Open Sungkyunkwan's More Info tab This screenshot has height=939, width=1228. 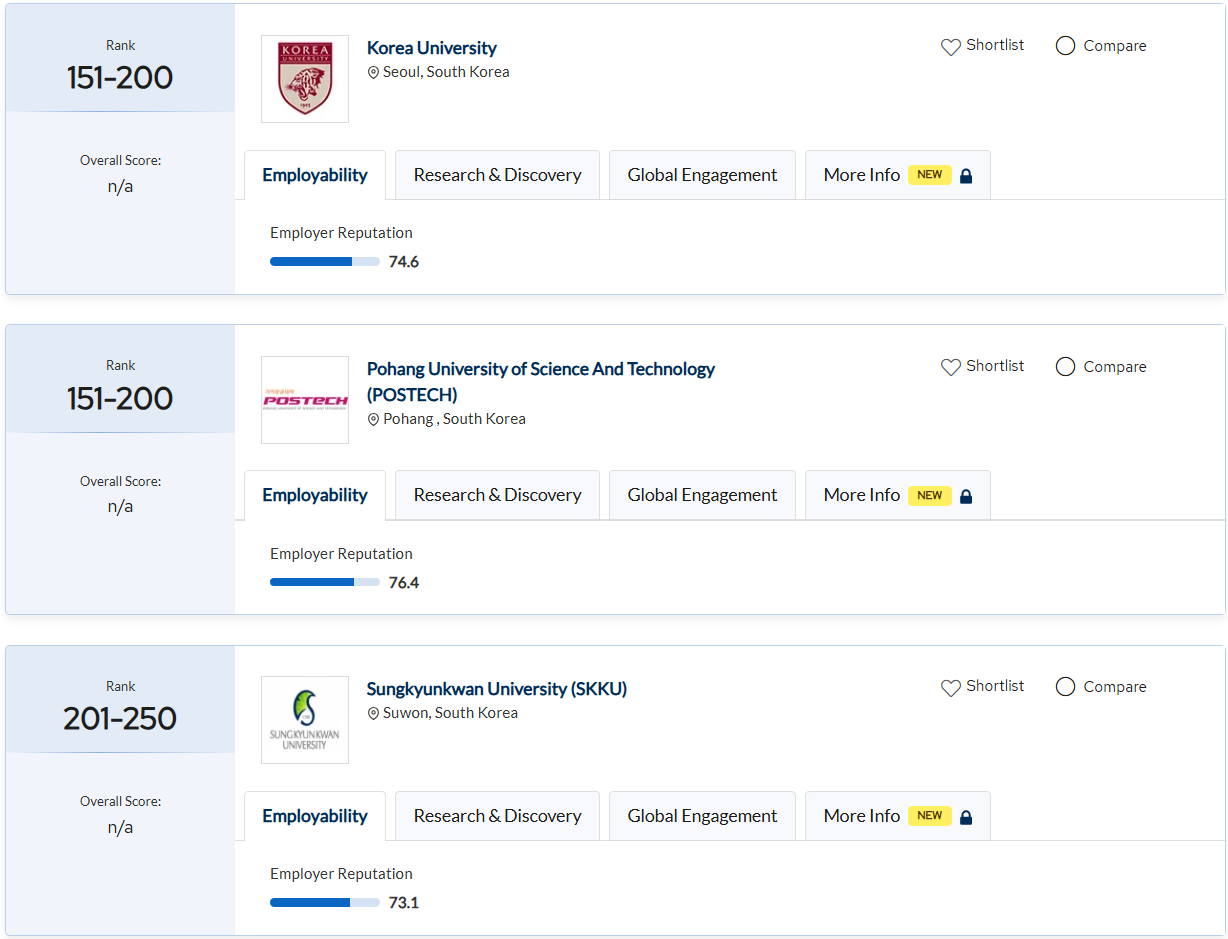click(x=897, y=816)
